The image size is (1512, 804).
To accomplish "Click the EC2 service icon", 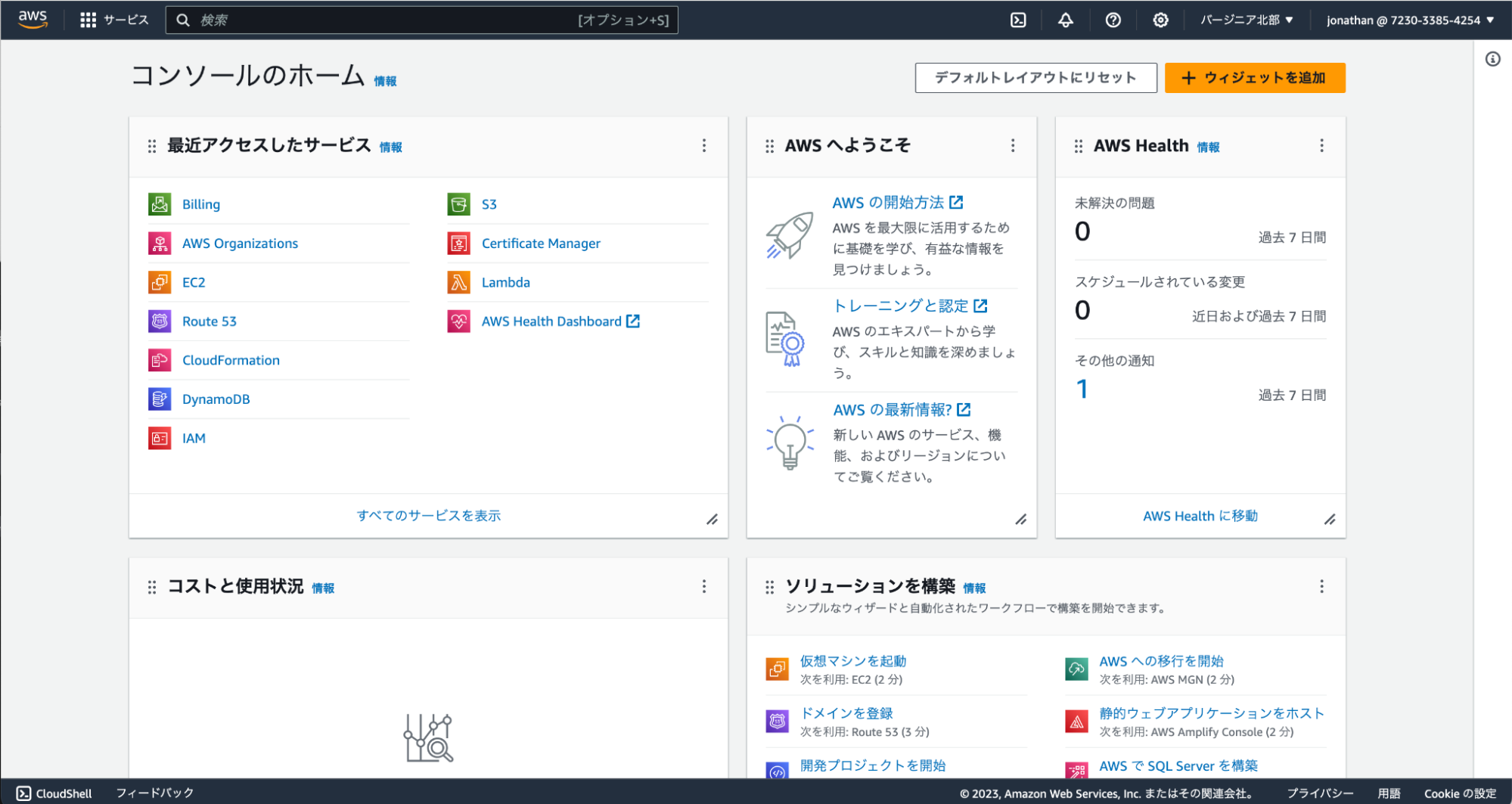I will [x=160, y=282].
